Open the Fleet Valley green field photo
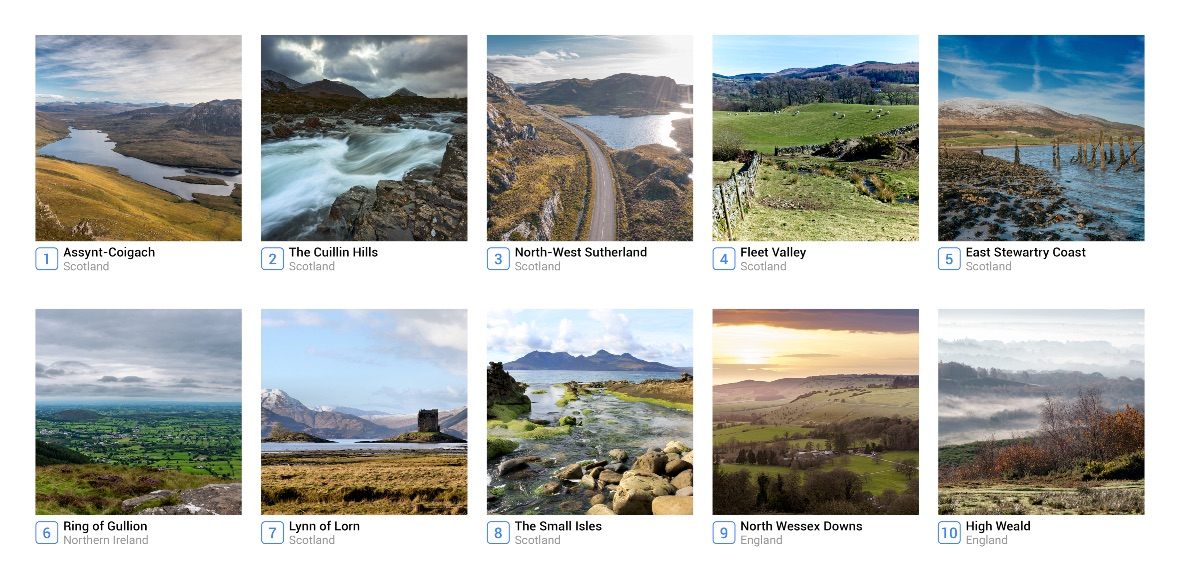Viewport: 1180px width, 580px height. pyautogui.click(x=816, y=138)
